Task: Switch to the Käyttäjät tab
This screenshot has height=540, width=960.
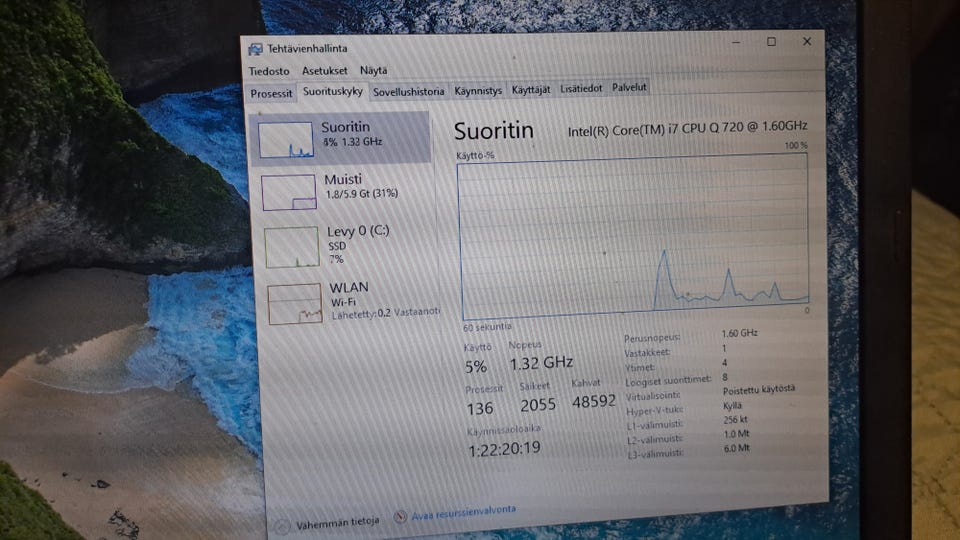Action: pos(531,90)
